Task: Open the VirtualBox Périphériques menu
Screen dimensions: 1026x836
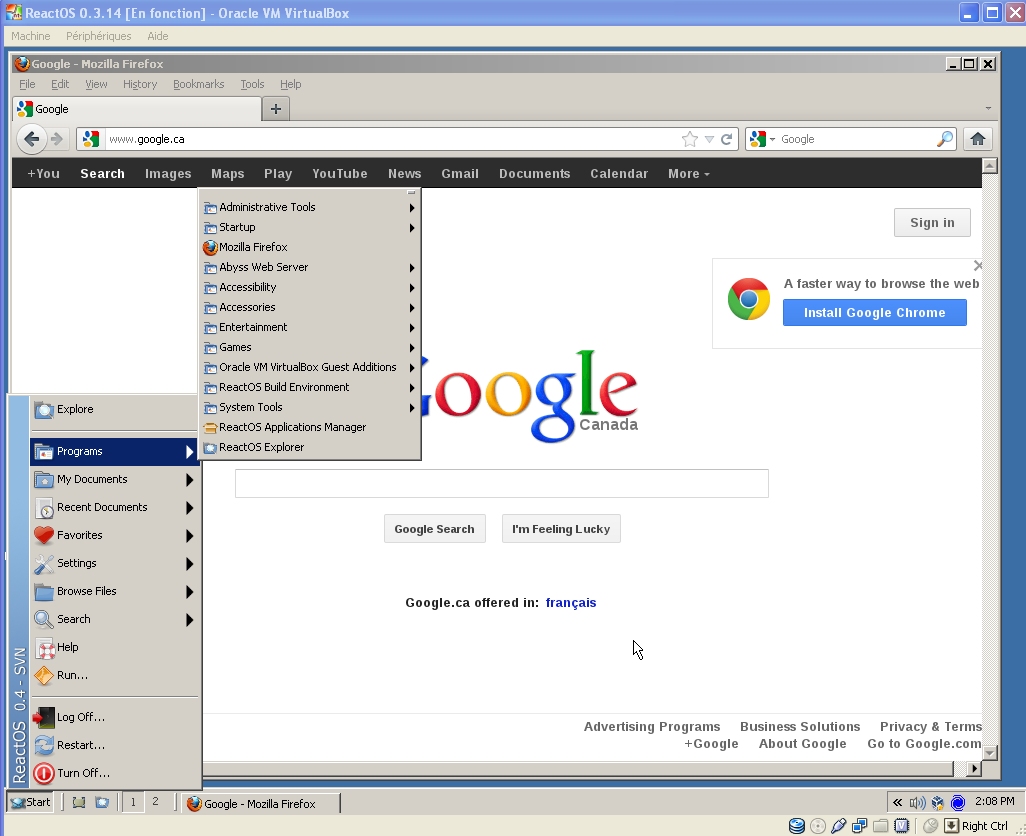Action: pyautogui.click(x=98, y=36)
